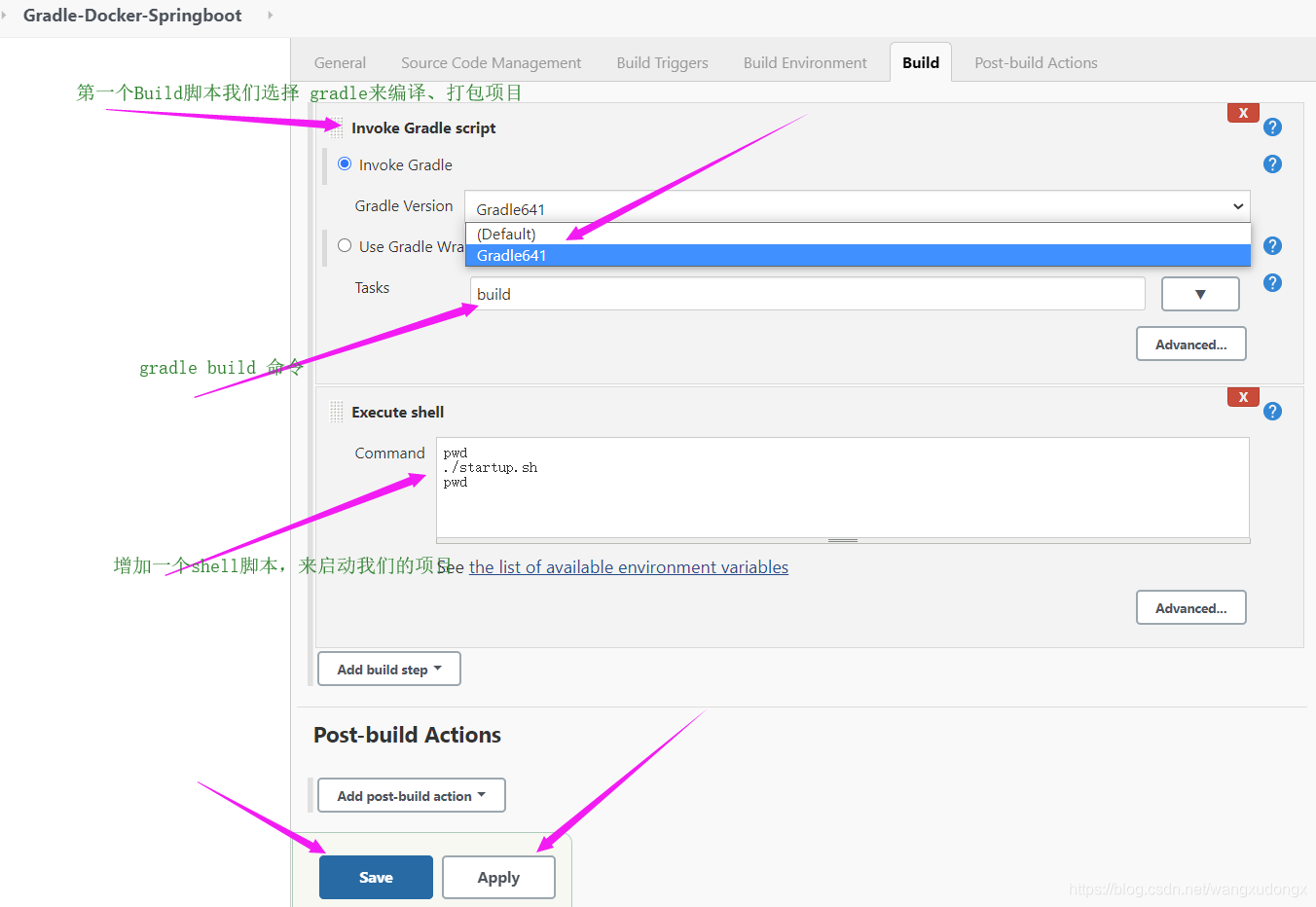This screenshot has width=1316, height=907.
Task: Switch to Post-build Actions tab
Action: [1036, 62]
